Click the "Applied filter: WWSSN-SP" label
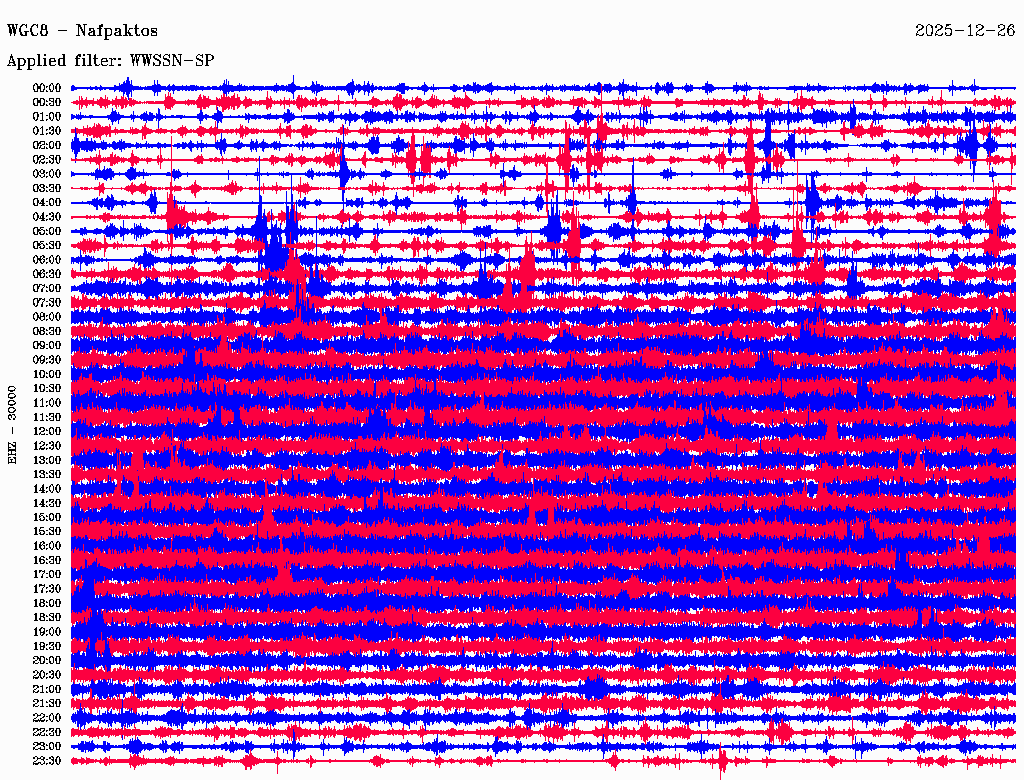This screenshot has width=1024, height=780. [x=110, y=61]
